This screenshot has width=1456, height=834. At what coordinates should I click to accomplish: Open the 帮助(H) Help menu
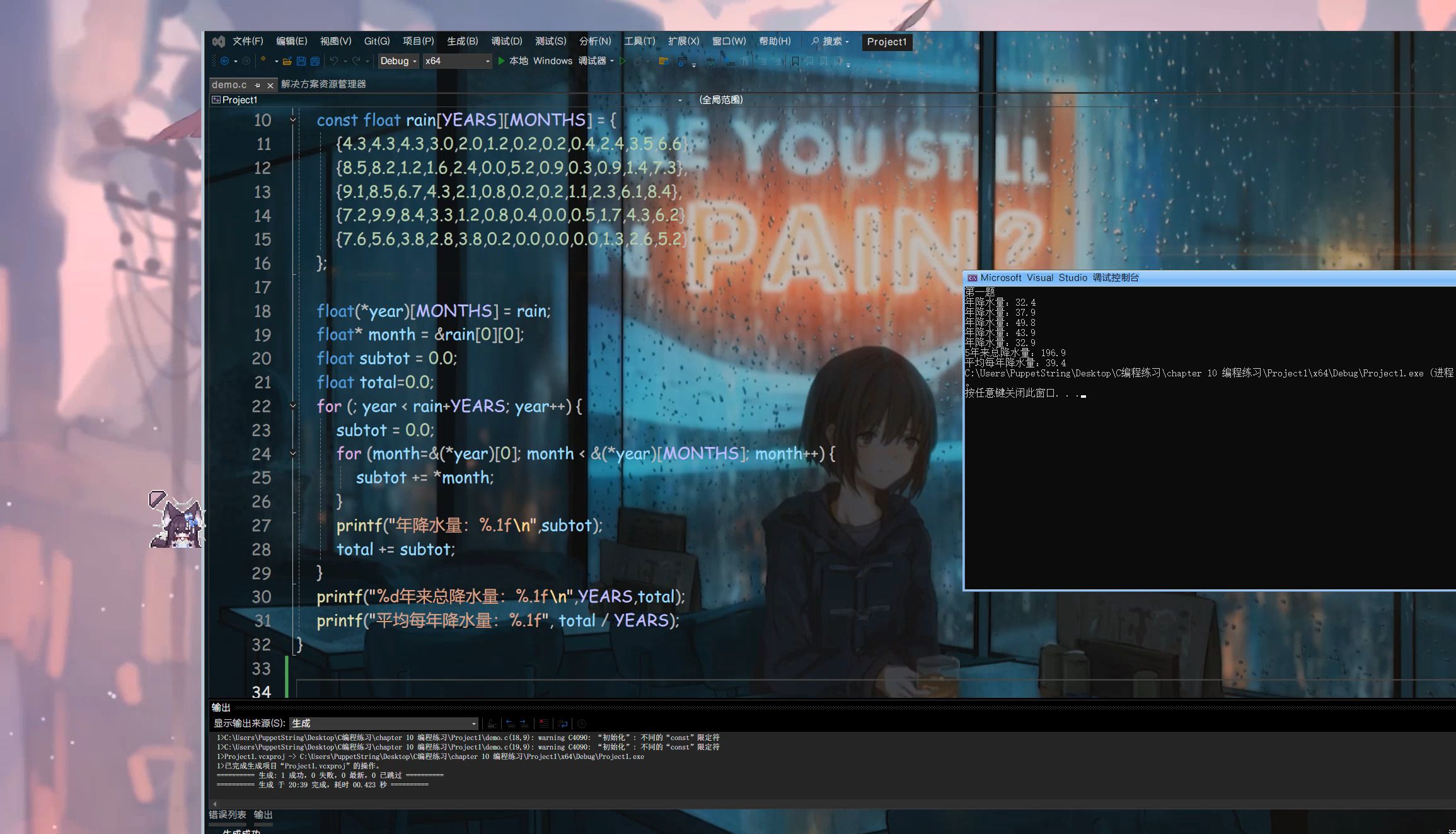(x=775, y=41)
